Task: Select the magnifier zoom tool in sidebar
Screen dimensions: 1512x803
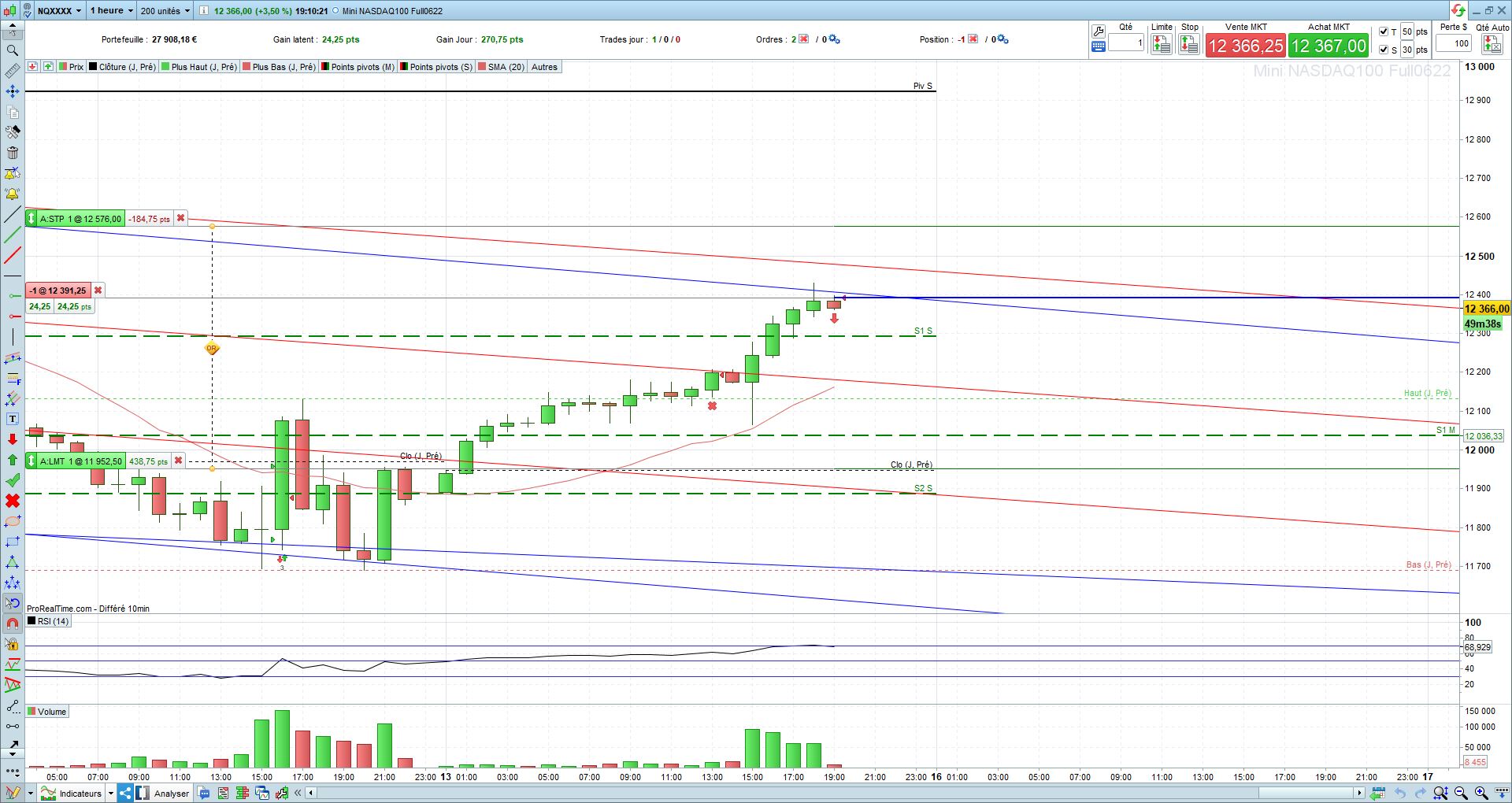Action: [12, 50]
